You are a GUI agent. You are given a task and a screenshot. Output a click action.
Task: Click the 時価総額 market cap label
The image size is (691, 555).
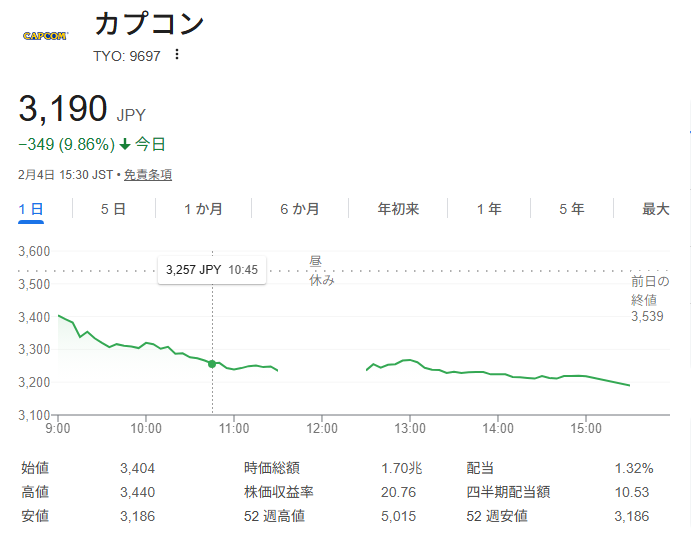272,468
